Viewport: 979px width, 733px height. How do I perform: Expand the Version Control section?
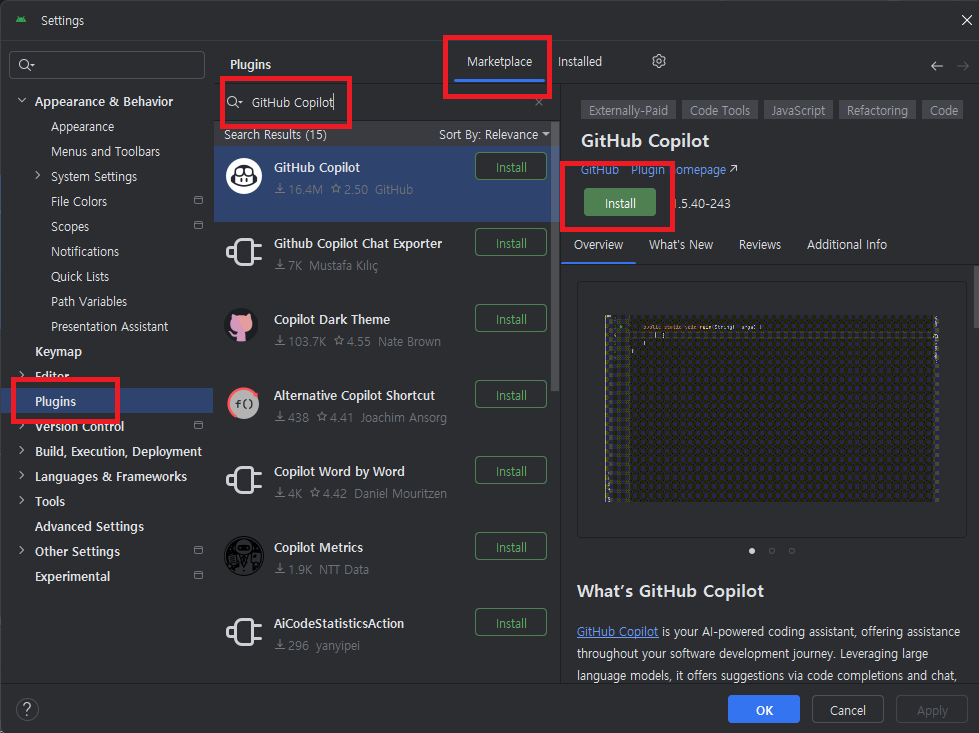point(22,426)
